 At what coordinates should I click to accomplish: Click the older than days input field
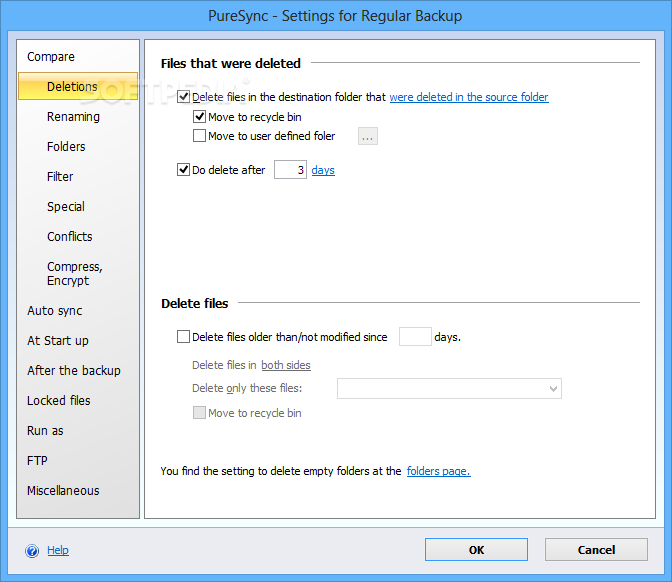tap(415, 337)
